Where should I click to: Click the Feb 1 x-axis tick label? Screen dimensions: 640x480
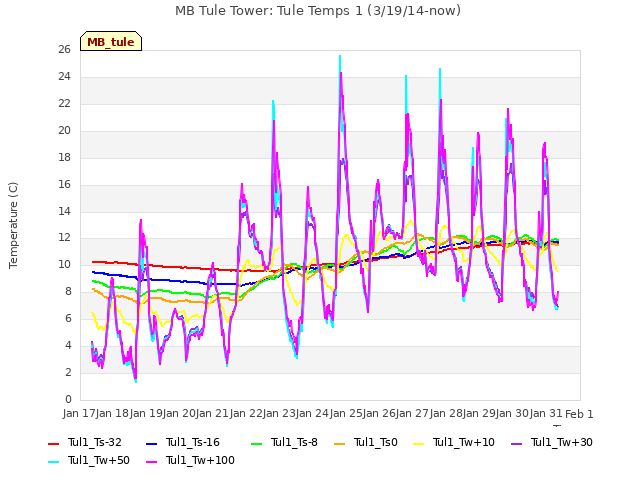[579, 414]
